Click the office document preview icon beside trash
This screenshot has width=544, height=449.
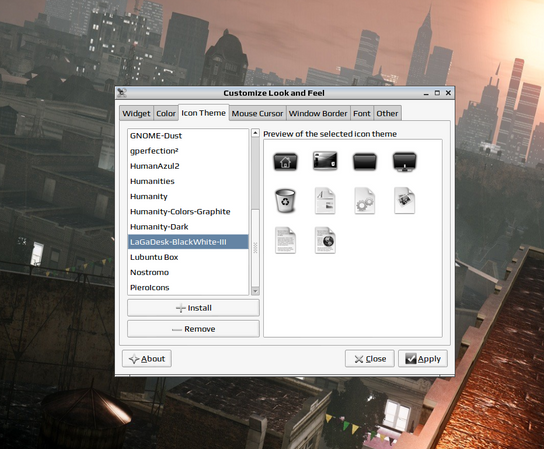coord(325,201)
